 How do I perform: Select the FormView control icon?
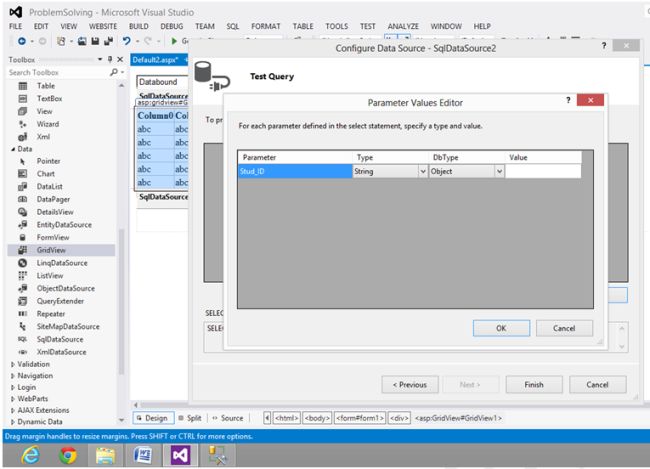pyautogui.click(x=23, y=238)
